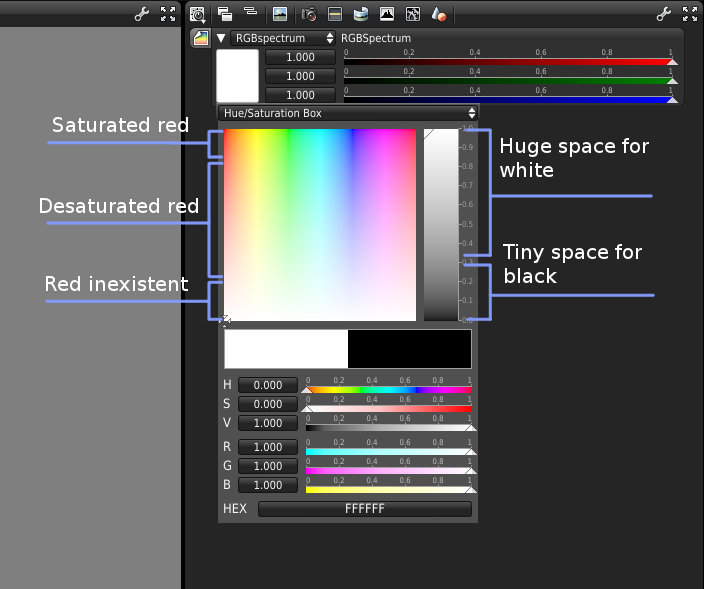
Task: Pick a color in the hue/saturation square
Action: tap(319, 225)
